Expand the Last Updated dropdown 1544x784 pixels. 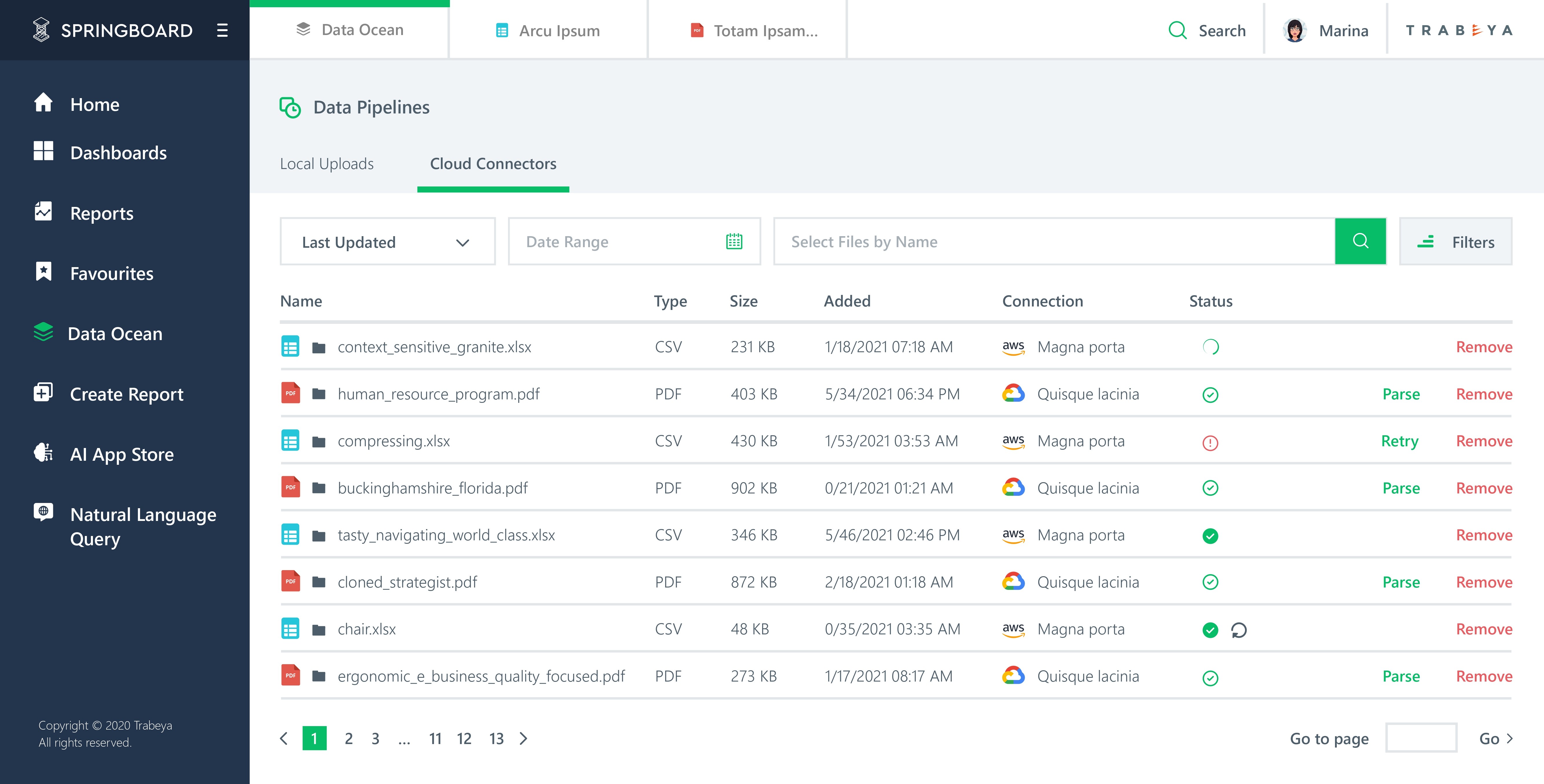coord(388,242)
